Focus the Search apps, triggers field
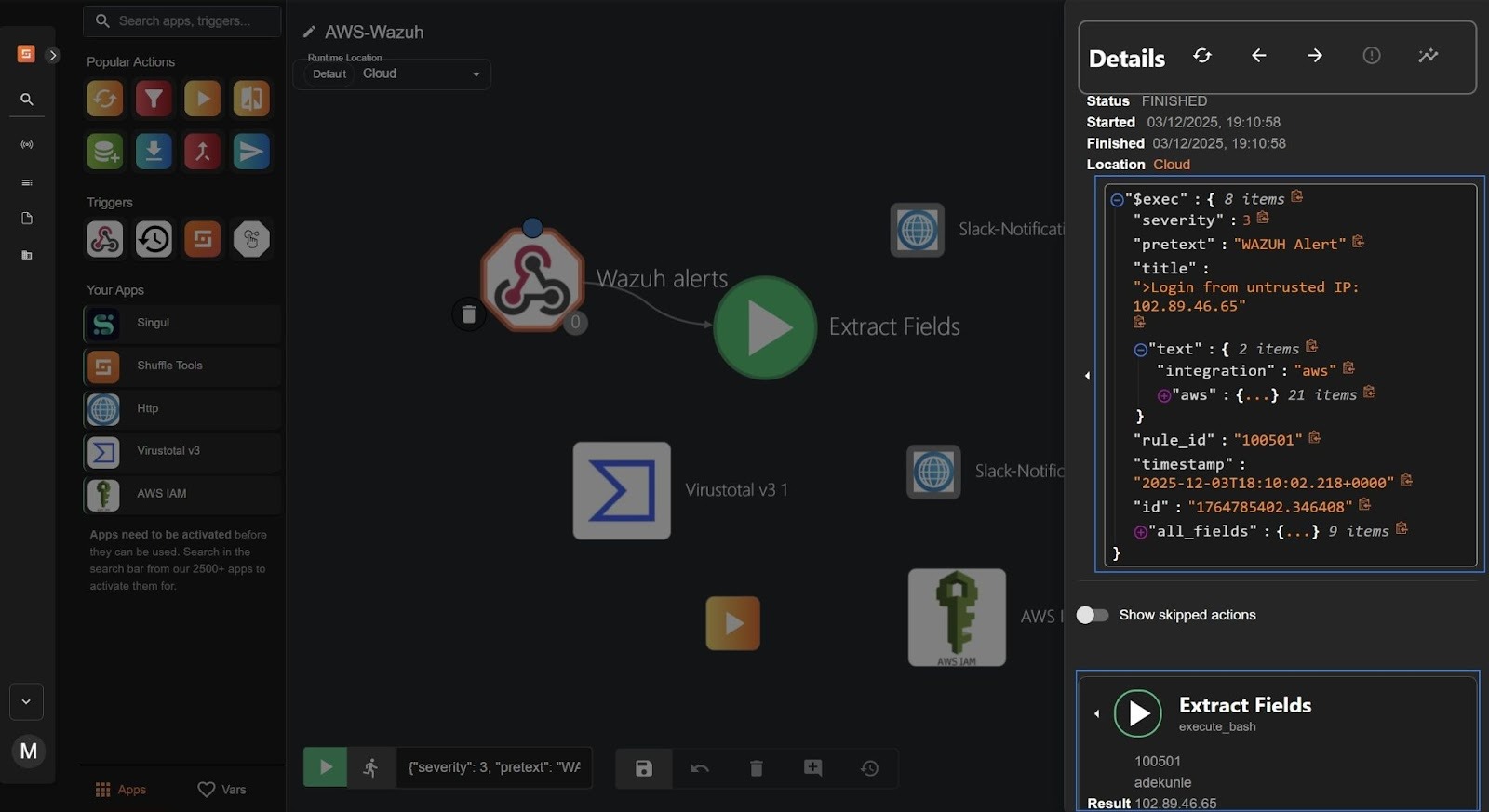Viewport: 1489px width, 812px height. coord(182,20)
